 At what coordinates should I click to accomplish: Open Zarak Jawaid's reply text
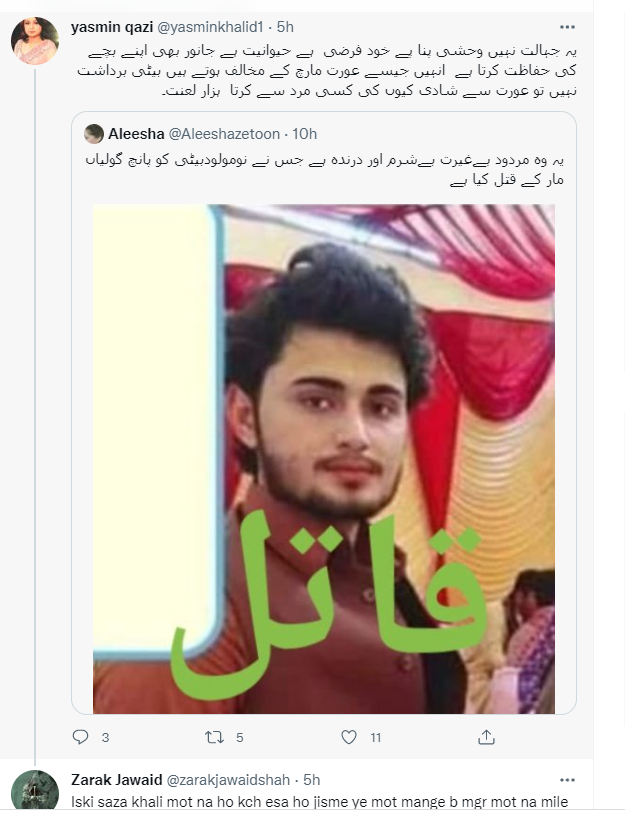tap(320, 802)
